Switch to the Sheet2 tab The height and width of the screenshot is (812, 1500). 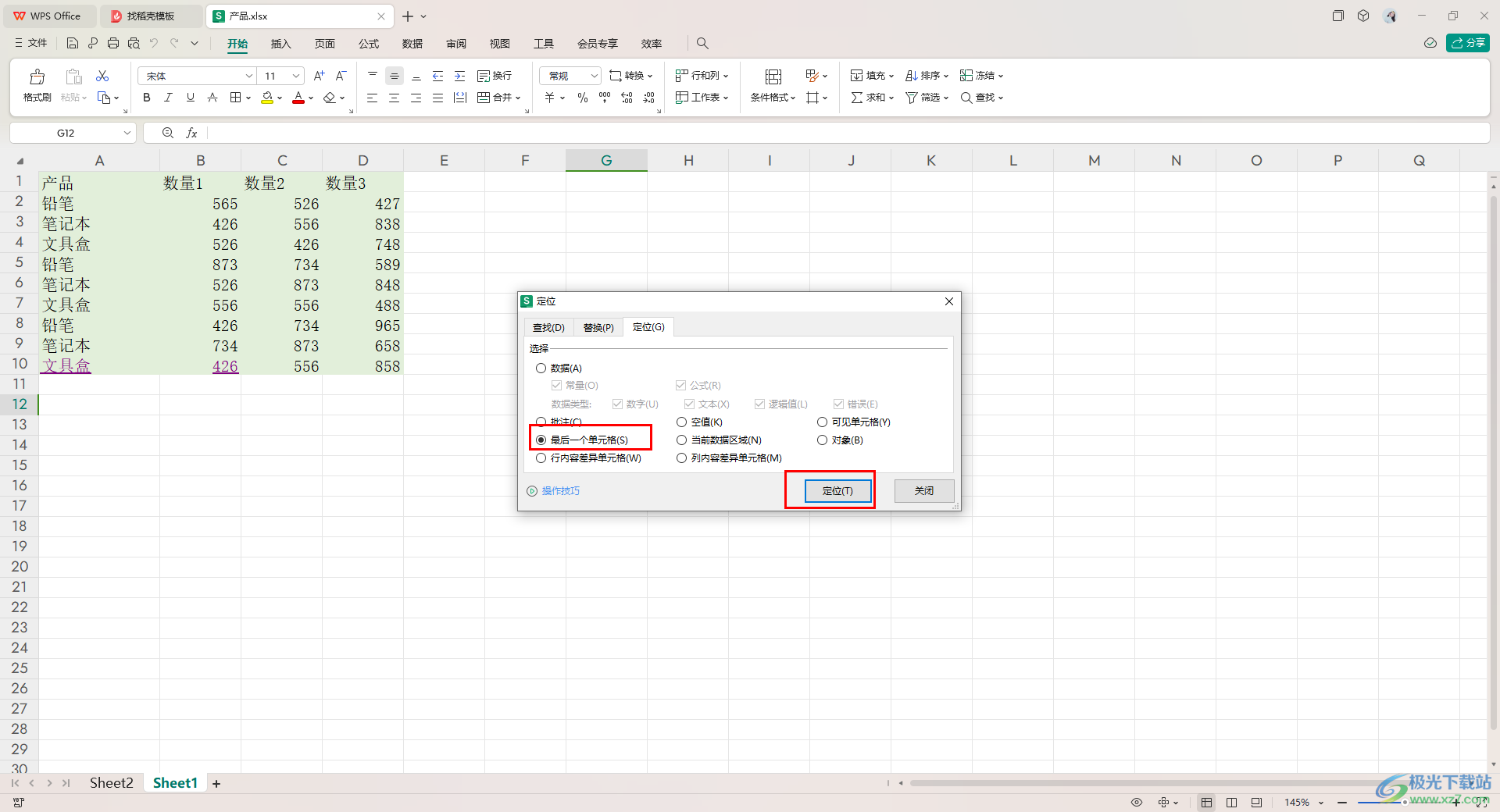(111, 783)
